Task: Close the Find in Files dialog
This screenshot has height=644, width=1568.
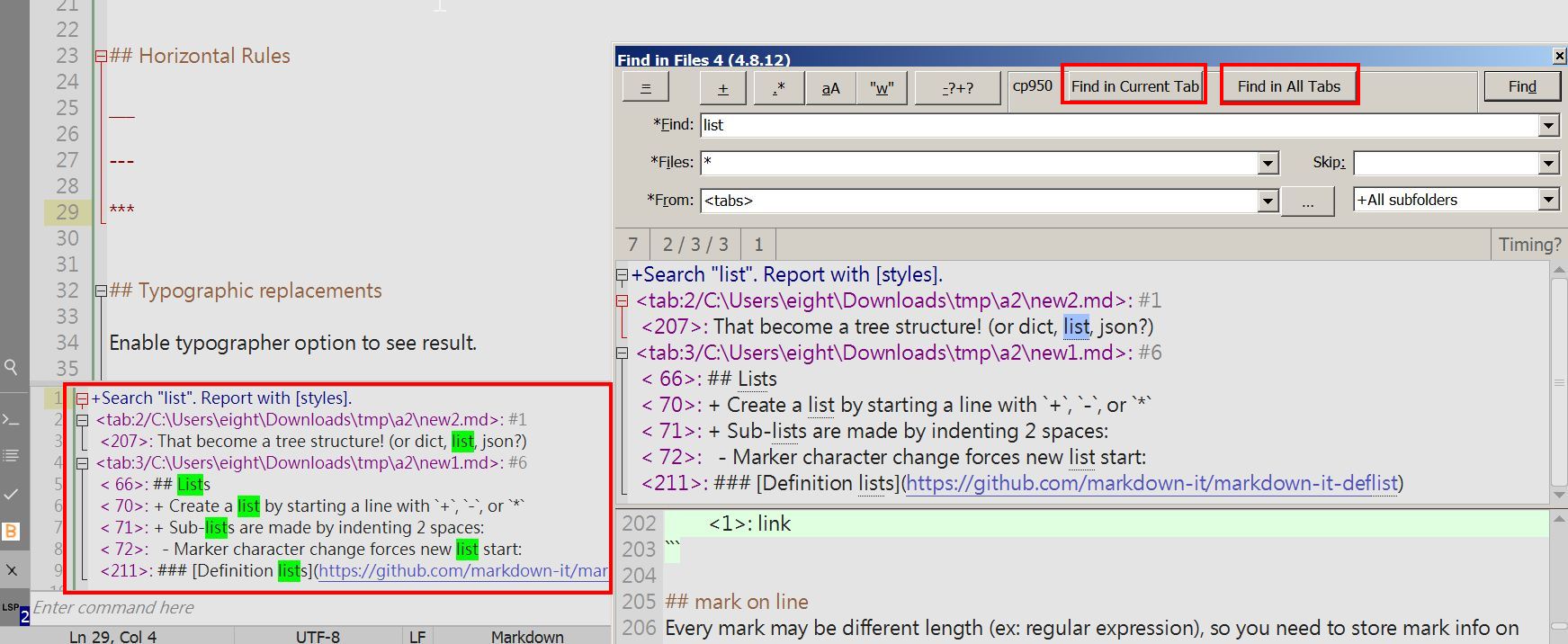Action: (1559, 56)
